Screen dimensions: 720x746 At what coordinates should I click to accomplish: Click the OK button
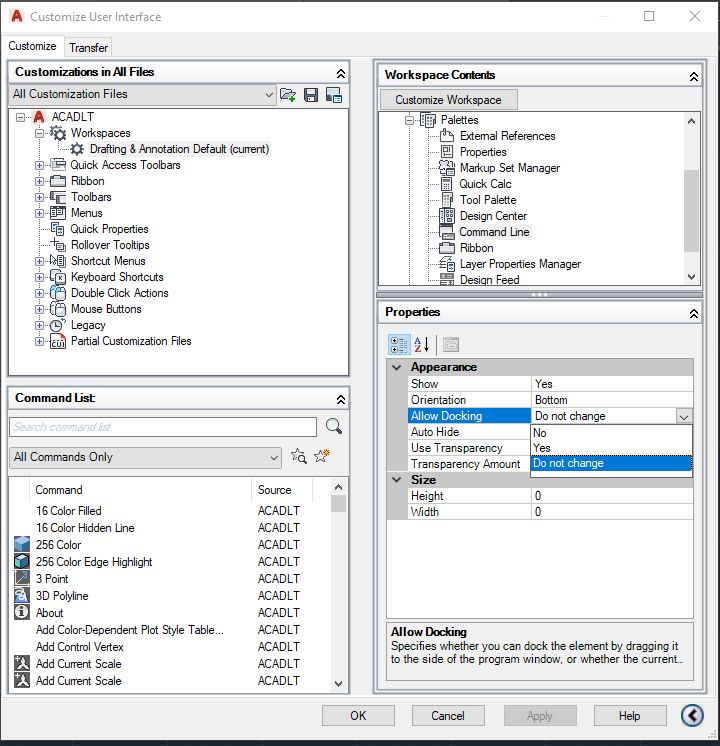pos(358,716)
